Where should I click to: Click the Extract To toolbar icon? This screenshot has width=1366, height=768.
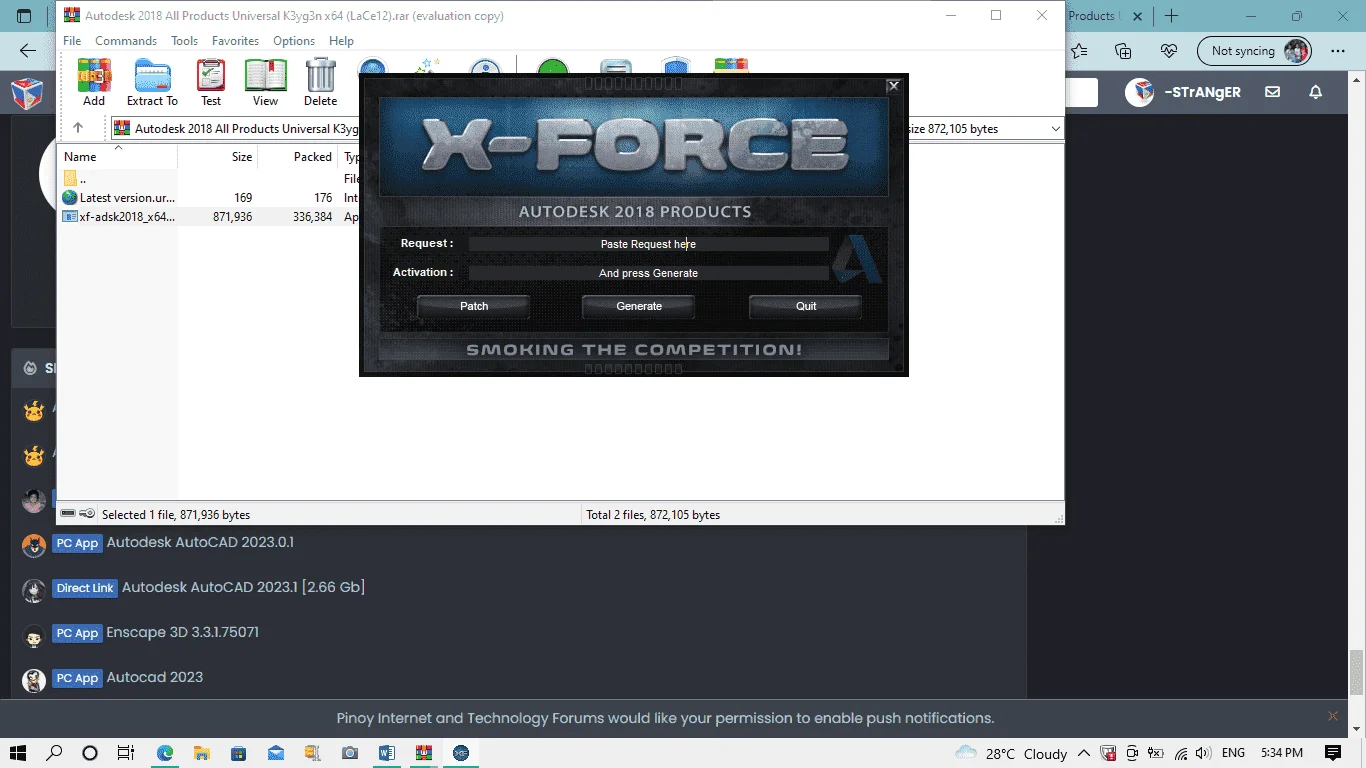(152, 82)
